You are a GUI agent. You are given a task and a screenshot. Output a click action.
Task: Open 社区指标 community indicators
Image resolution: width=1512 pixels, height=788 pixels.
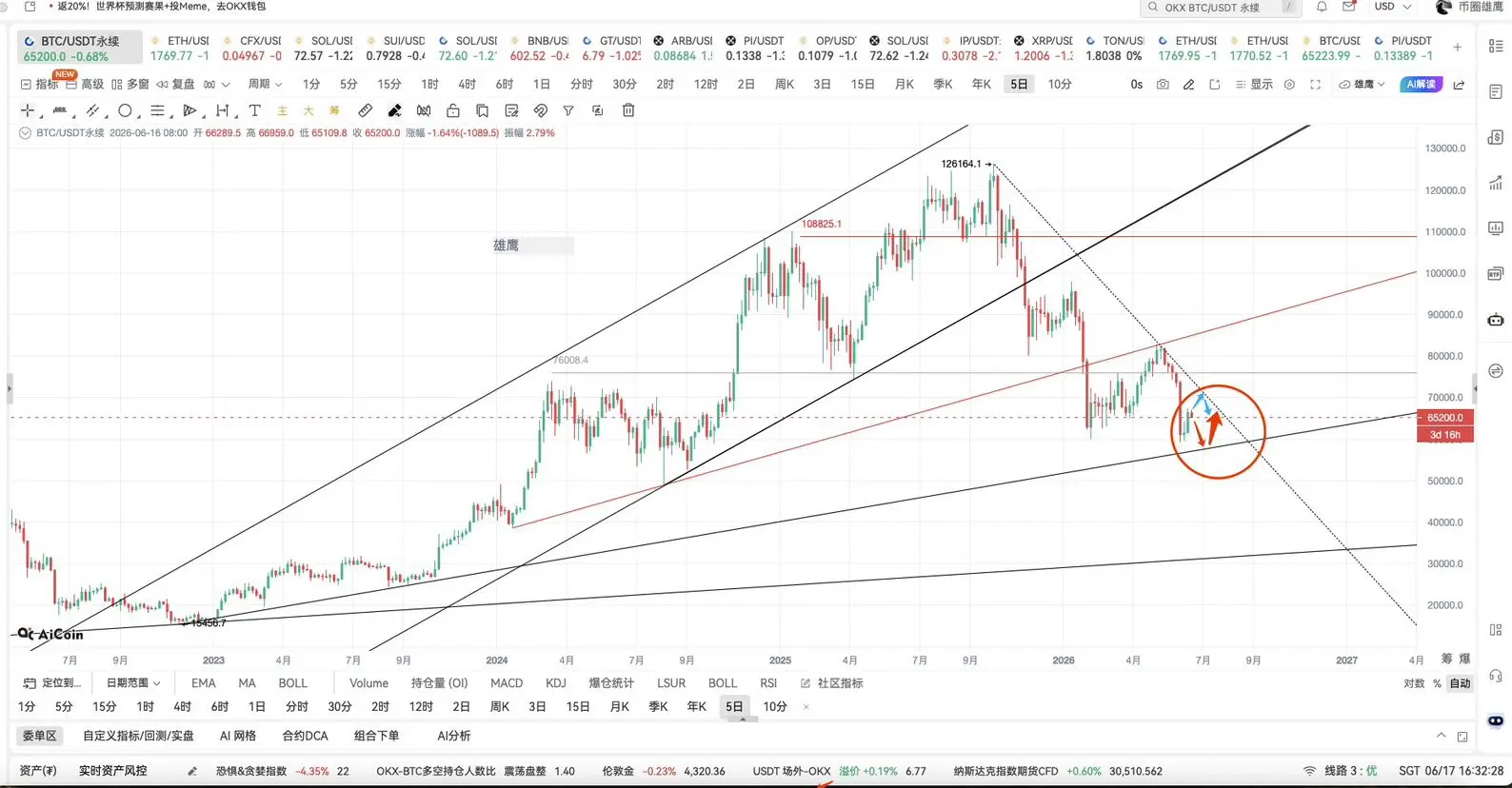tap(832, 683)
